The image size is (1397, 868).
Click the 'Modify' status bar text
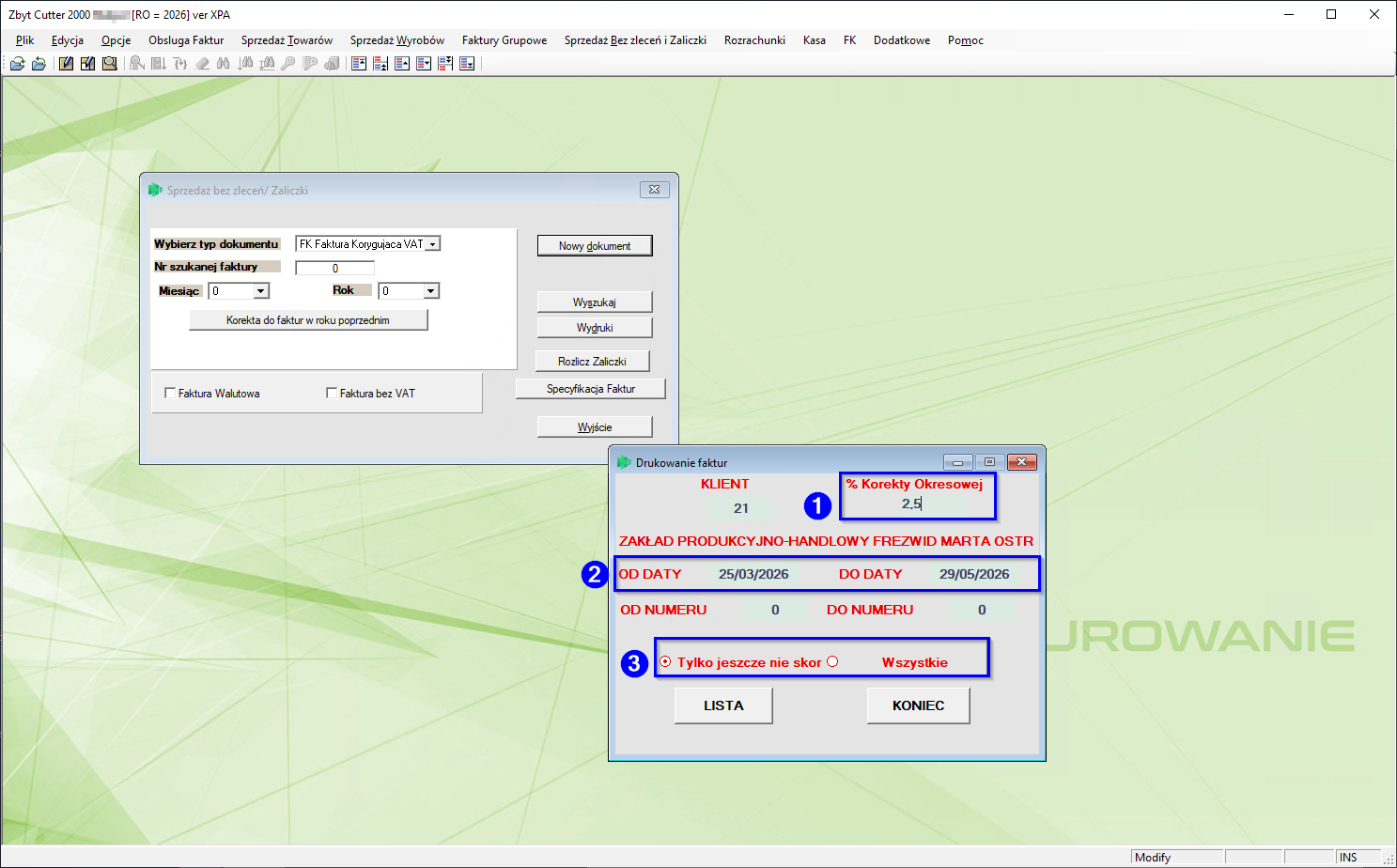[x=1153, y=857]
